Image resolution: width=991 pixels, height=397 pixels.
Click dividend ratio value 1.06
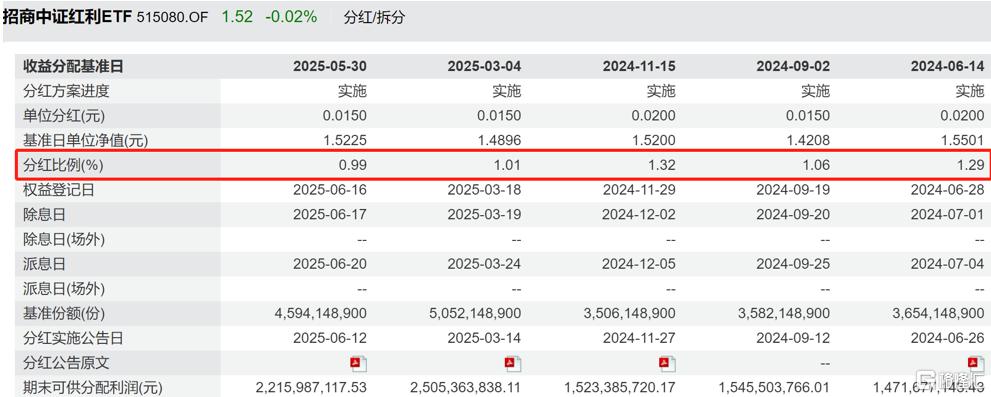tap(817, 166)
